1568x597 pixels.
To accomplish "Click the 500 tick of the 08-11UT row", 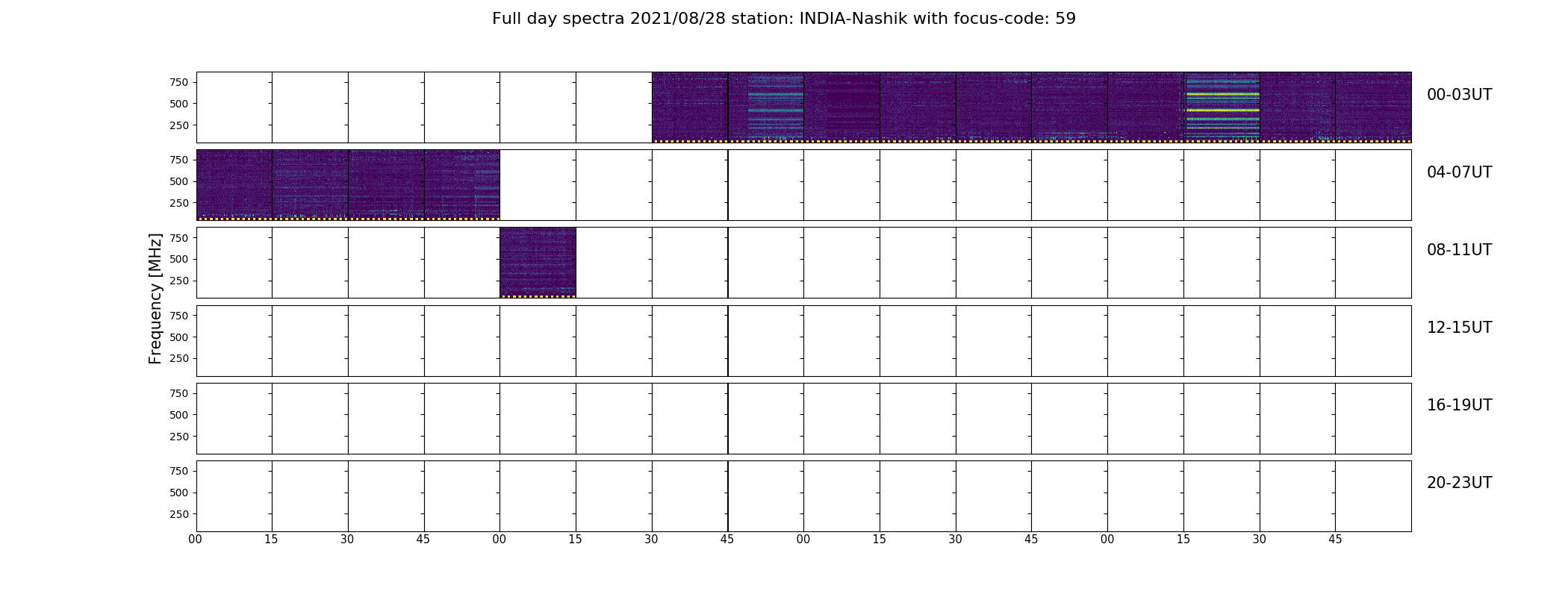I will pyautogui.click(x=179, y=259).
